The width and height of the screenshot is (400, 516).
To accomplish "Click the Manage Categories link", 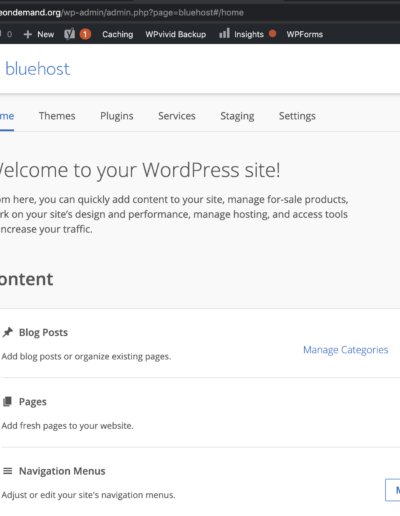I will 346,350.
